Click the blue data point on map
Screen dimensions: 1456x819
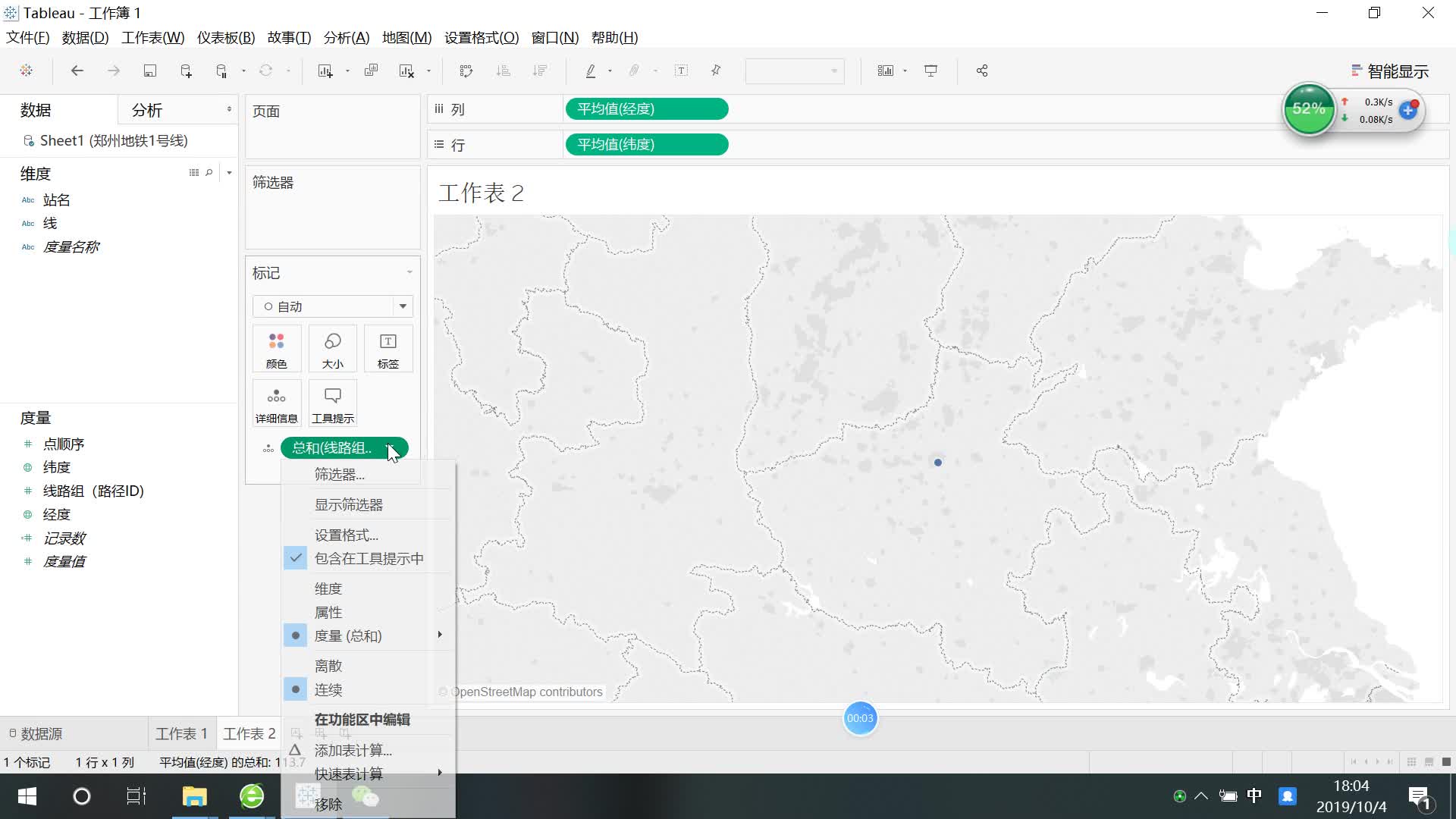click(x=938, y=462)
